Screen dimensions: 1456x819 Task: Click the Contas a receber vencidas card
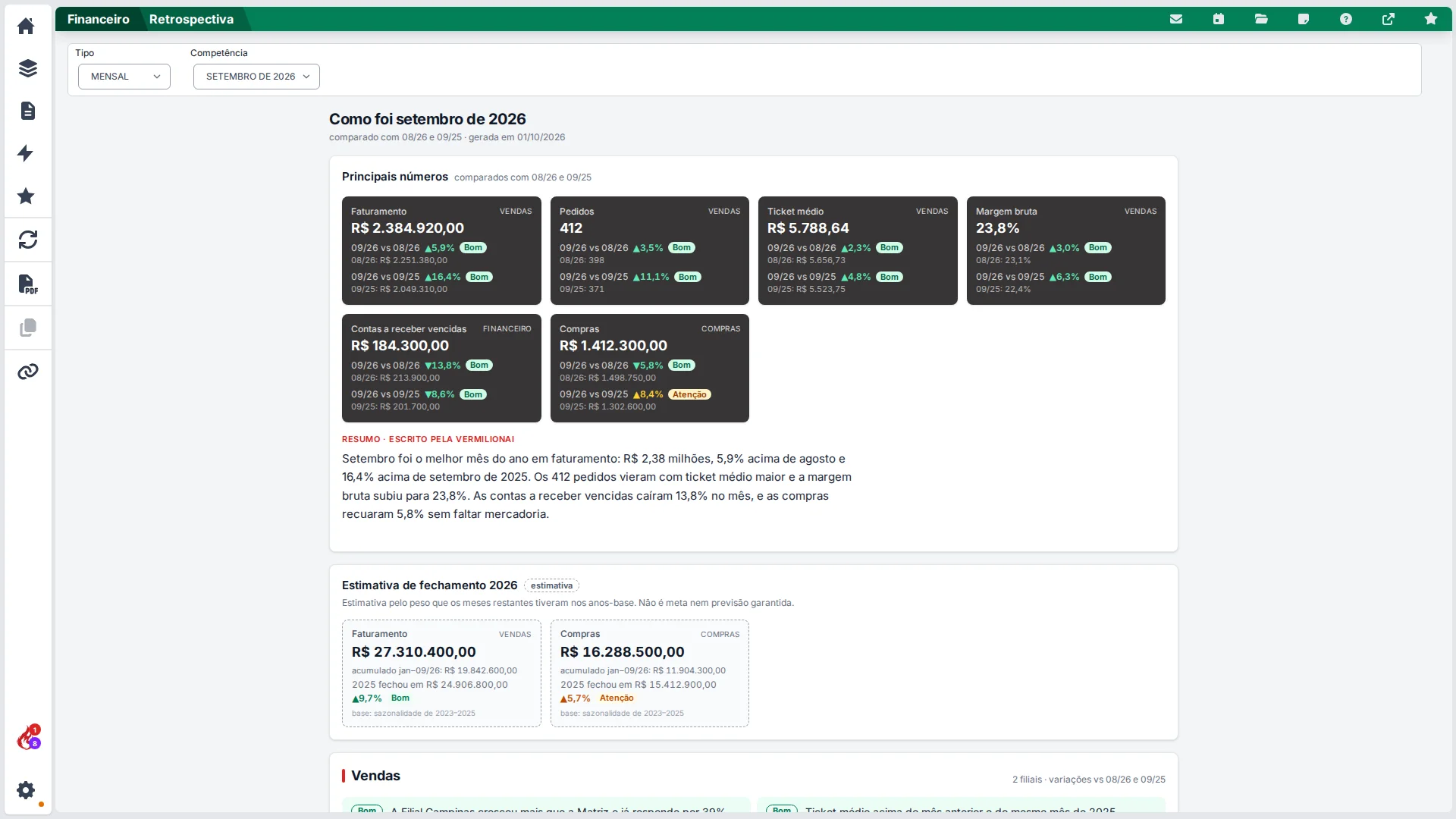[441, 369]
